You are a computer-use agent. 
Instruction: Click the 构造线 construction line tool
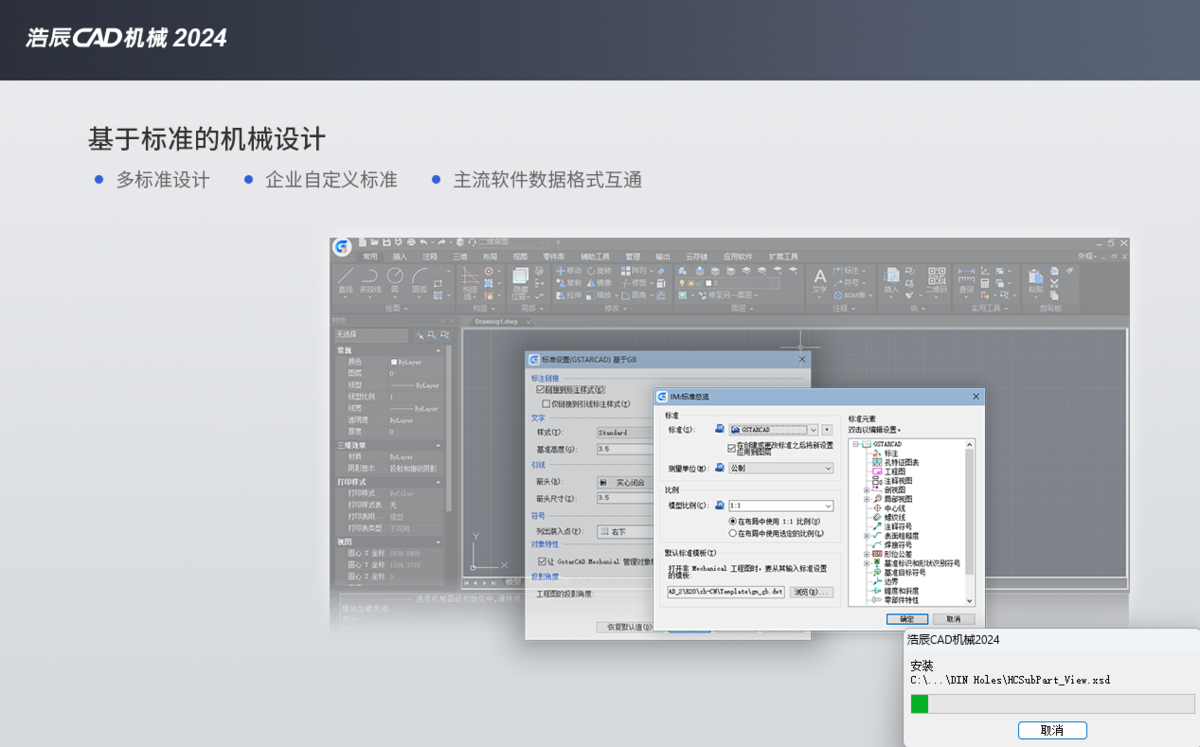point(470,283)
